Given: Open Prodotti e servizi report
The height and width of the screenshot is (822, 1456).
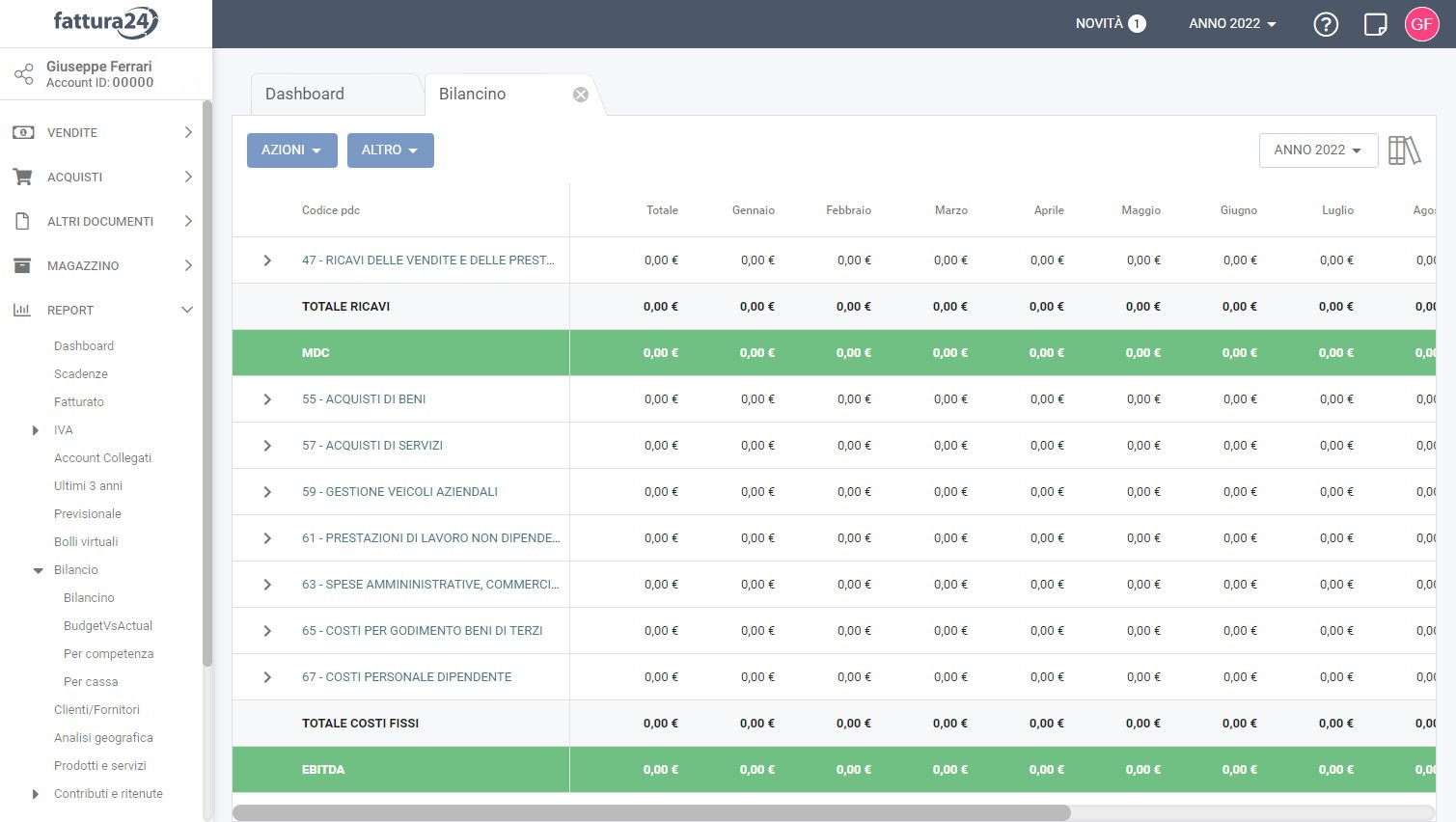Looking at the screenshot, I should pyautogui.click(x=100, y=766).
